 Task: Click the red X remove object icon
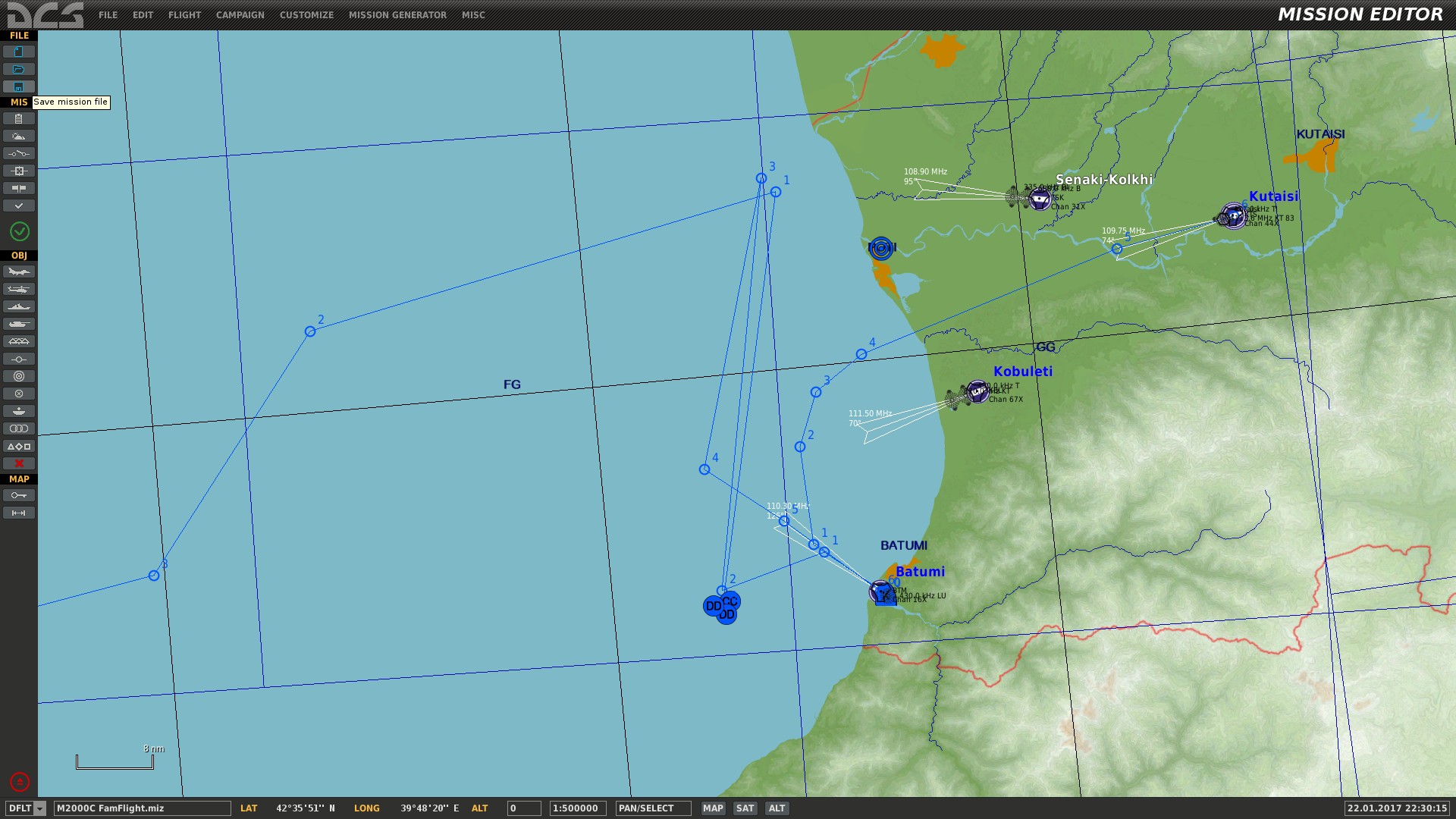(19, 463)
